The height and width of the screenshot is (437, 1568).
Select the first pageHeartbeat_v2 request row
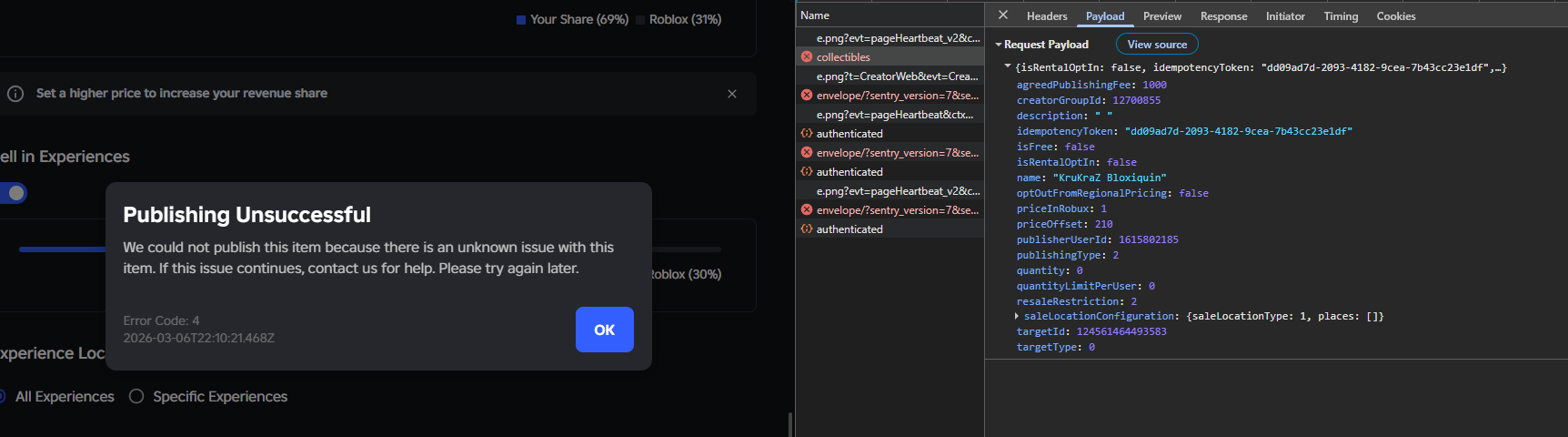pos(898,38)
